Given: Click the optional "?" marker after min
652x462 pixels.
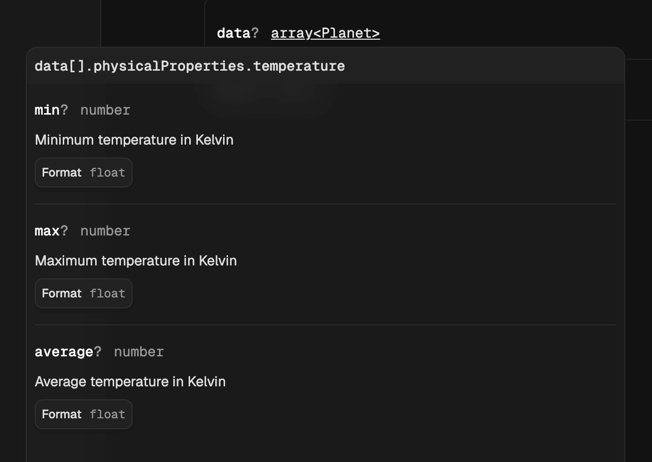Looking at the screenshot, I should point(65,110).
